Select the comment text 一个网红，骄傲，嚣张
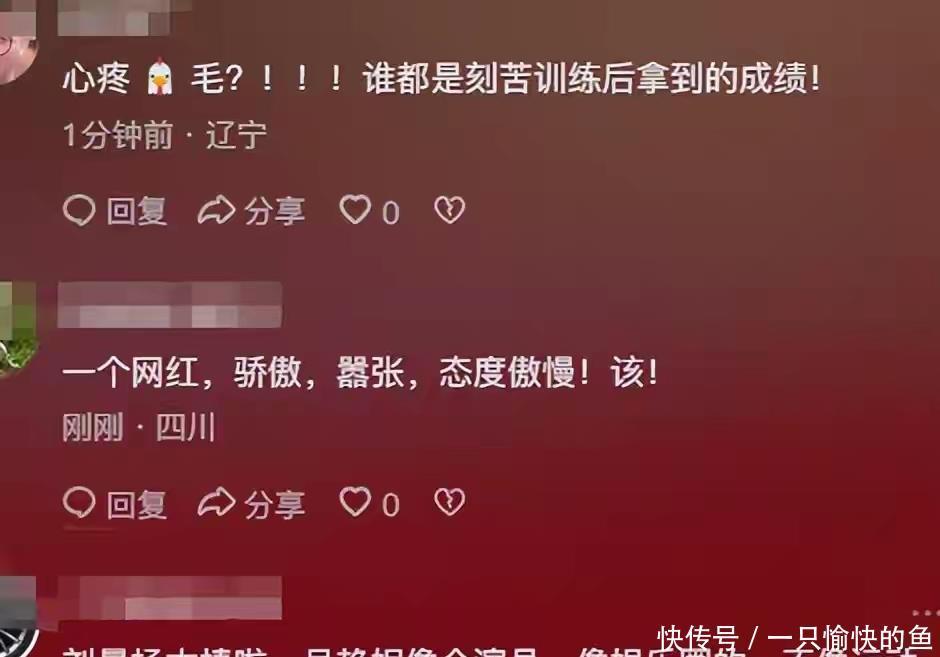Screen dimensions: 940x657 (360, 372)
